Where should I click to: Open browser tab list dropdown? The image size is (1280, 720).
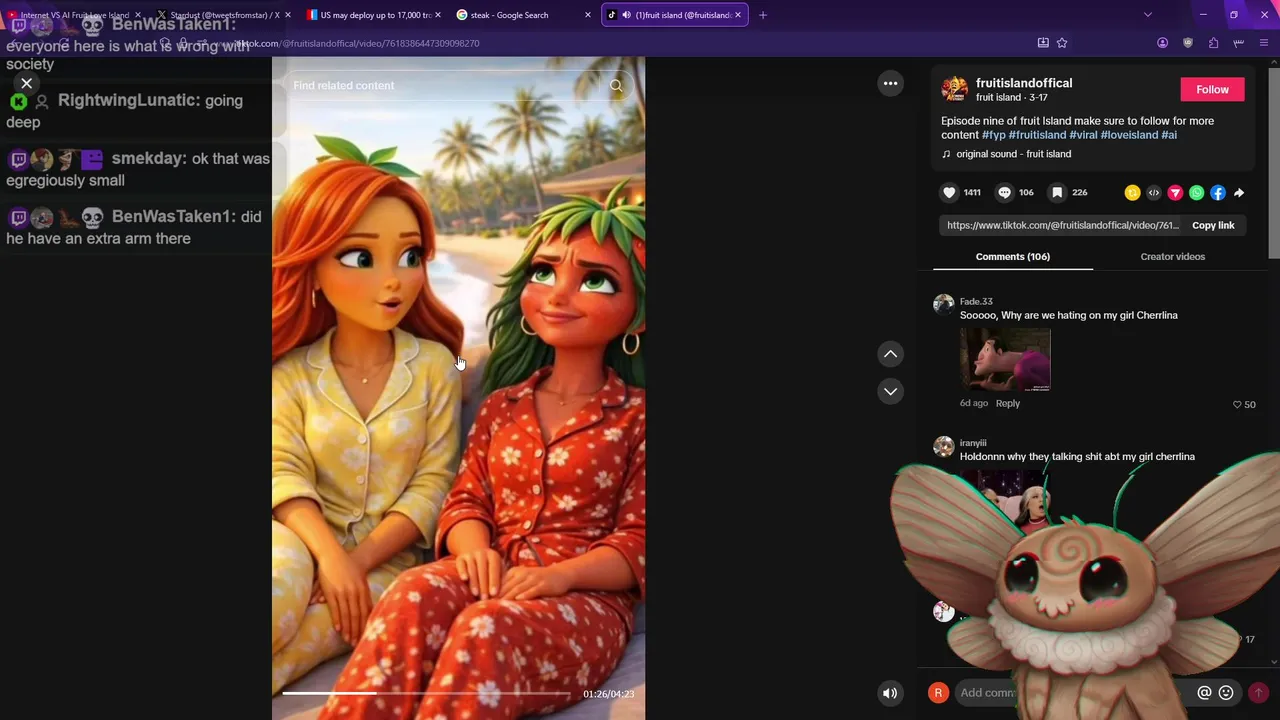tap(1148, 15)
